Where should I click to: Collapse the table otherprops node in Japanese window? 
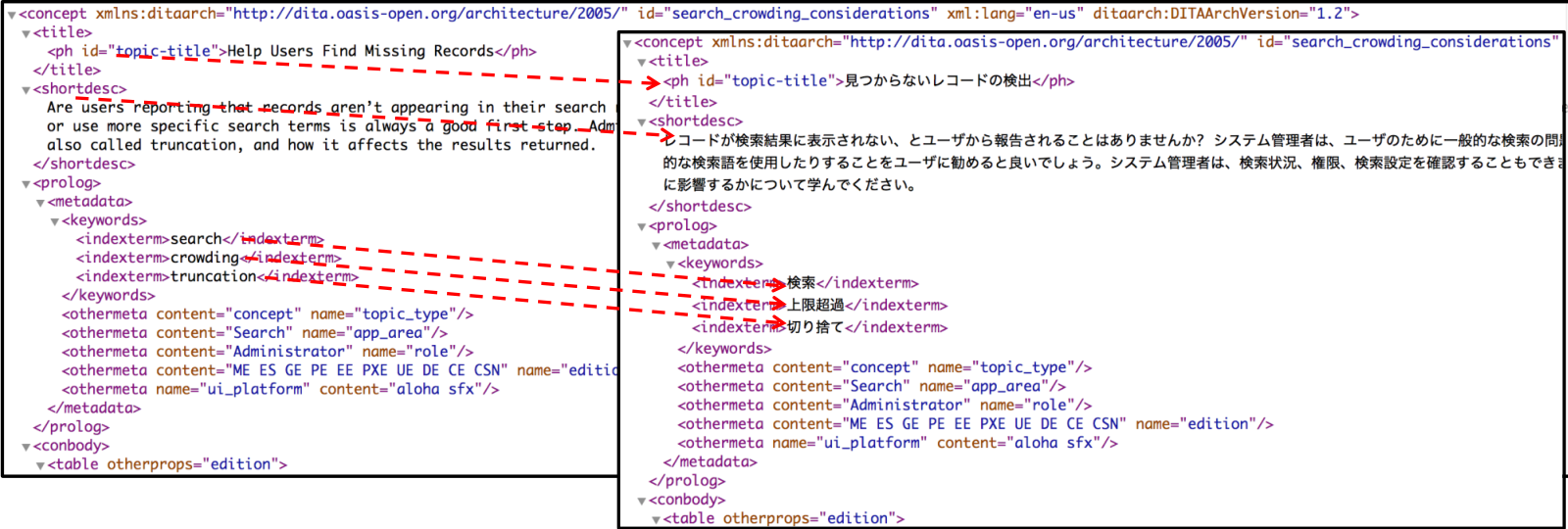pos(657,519)
